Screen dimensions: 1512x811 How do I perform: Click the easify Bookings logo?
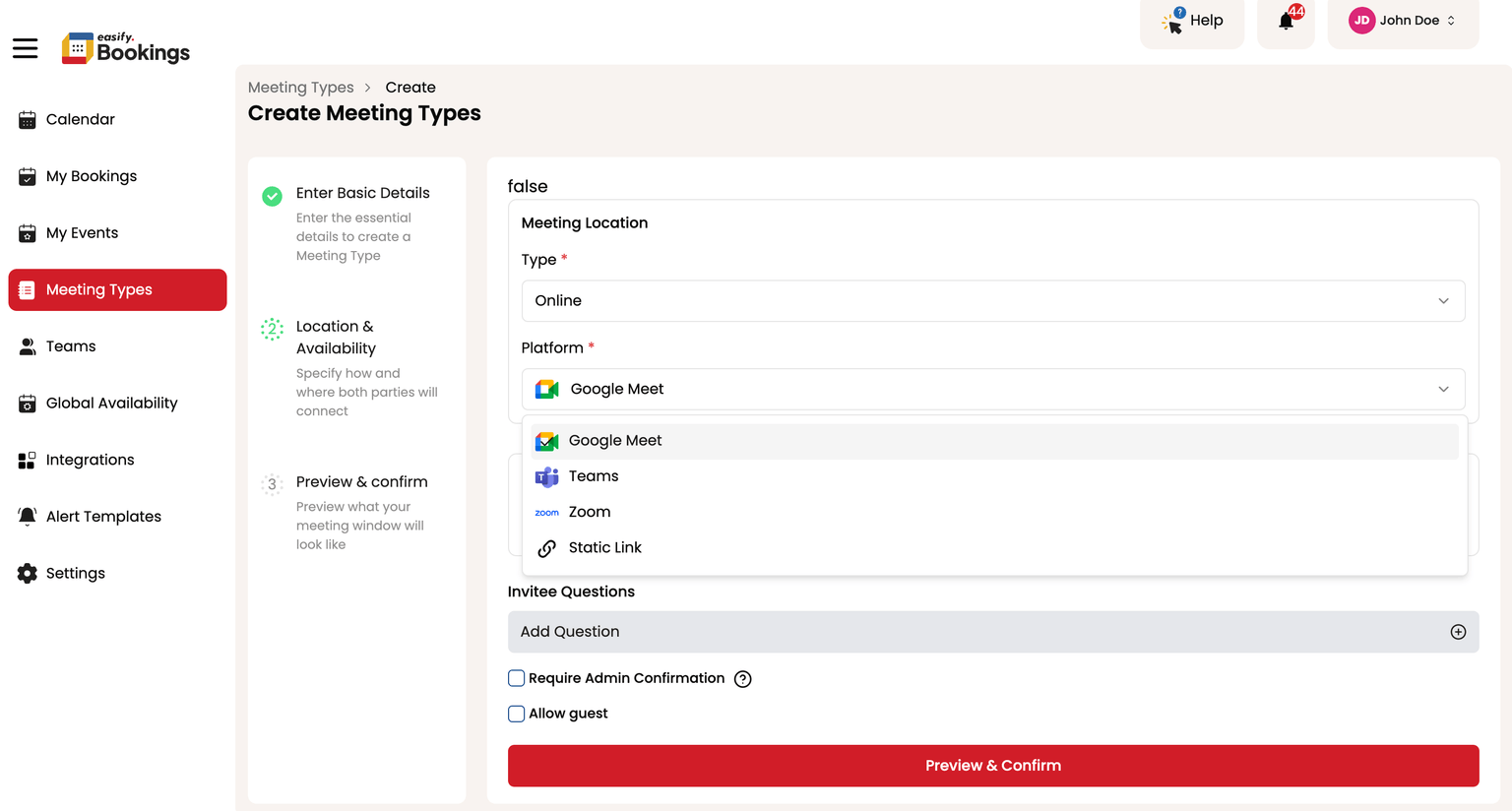click(x=126, y=48)
